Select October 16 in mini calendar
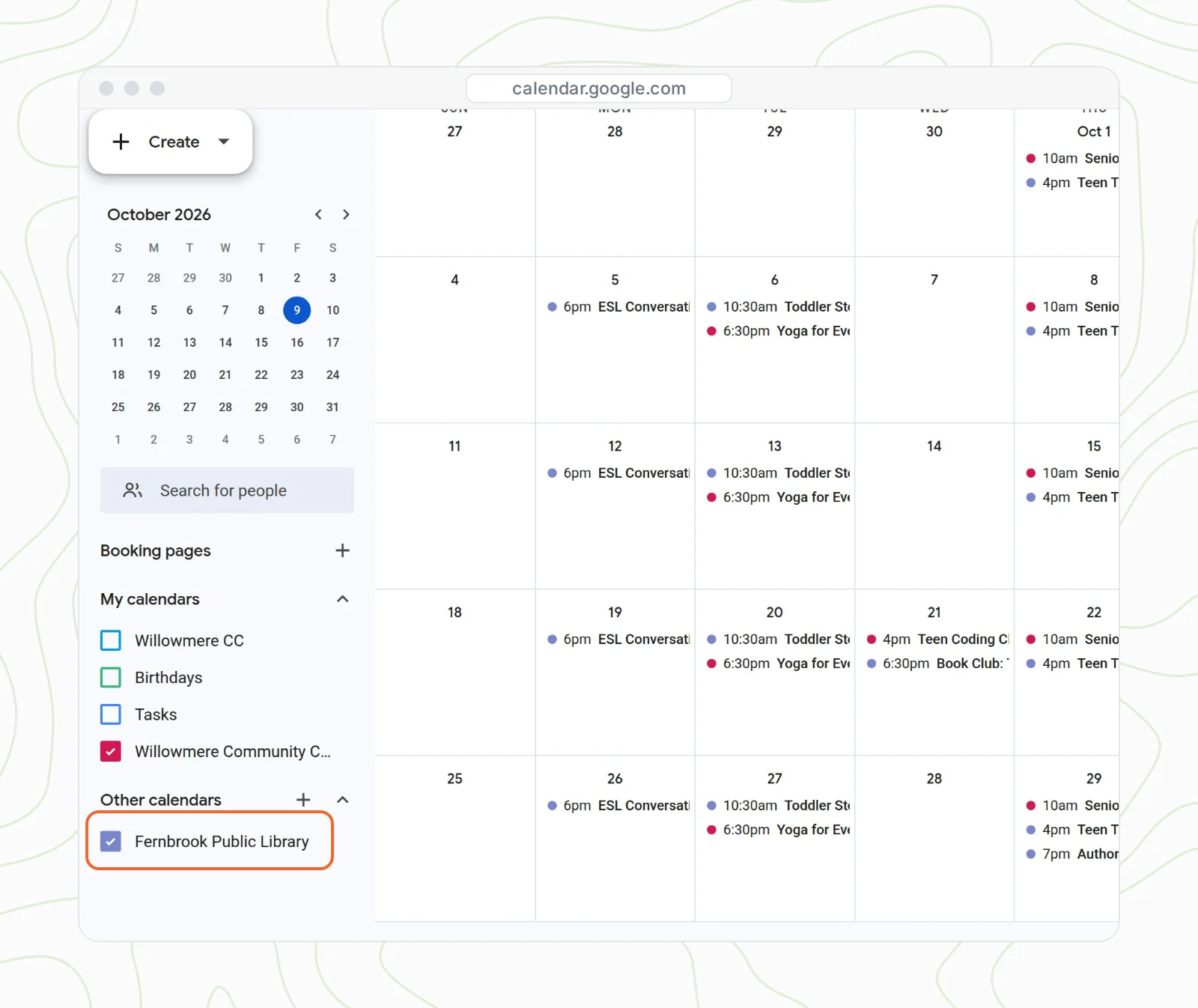Viewport: 1198px width, 1008px height. coord(297,342)
